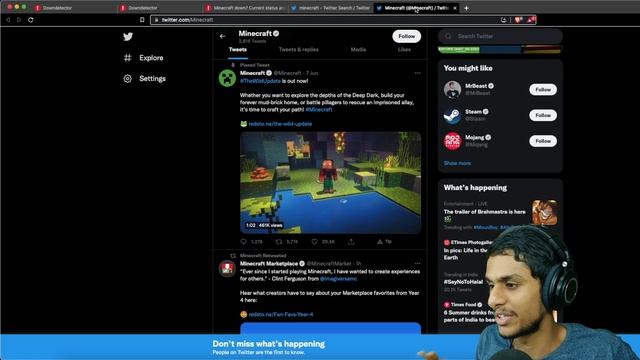The height and width of the screenshot is (360, 640).
Task: Open Minecraft Marketplace avatar
Action: pyautogui.click(x=227, y=269)
